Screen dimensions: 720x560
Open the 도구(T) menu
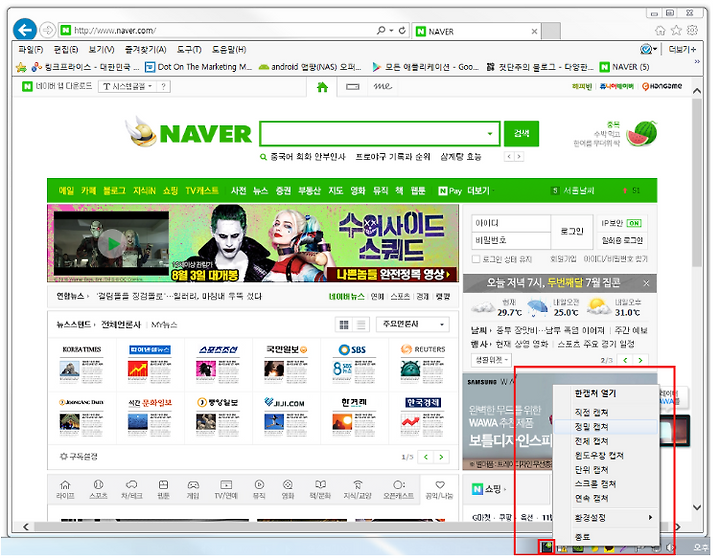click(189, 50)
